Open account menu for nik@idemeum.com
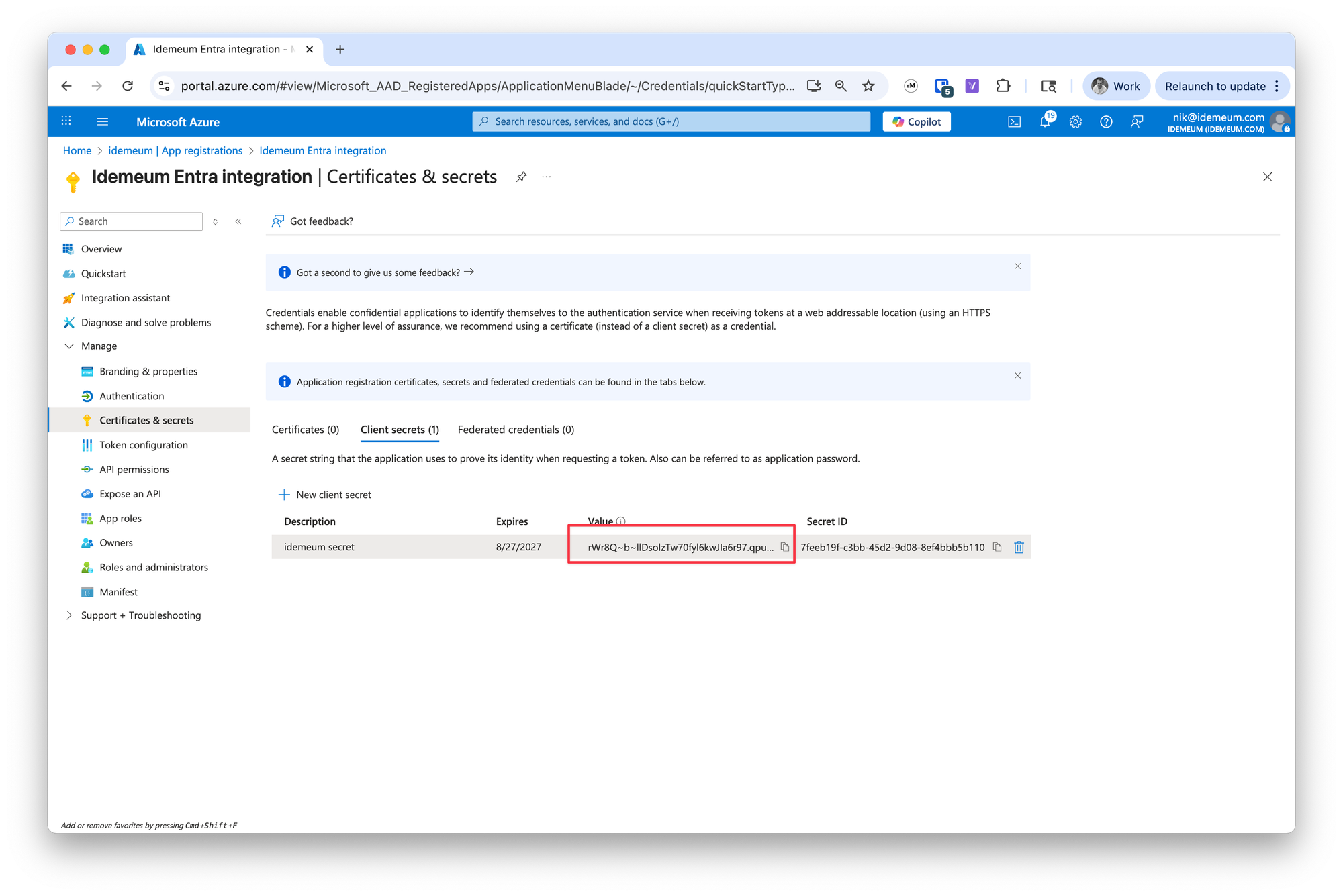This screenshot has height=896, width=1343. pos(1228,121)
